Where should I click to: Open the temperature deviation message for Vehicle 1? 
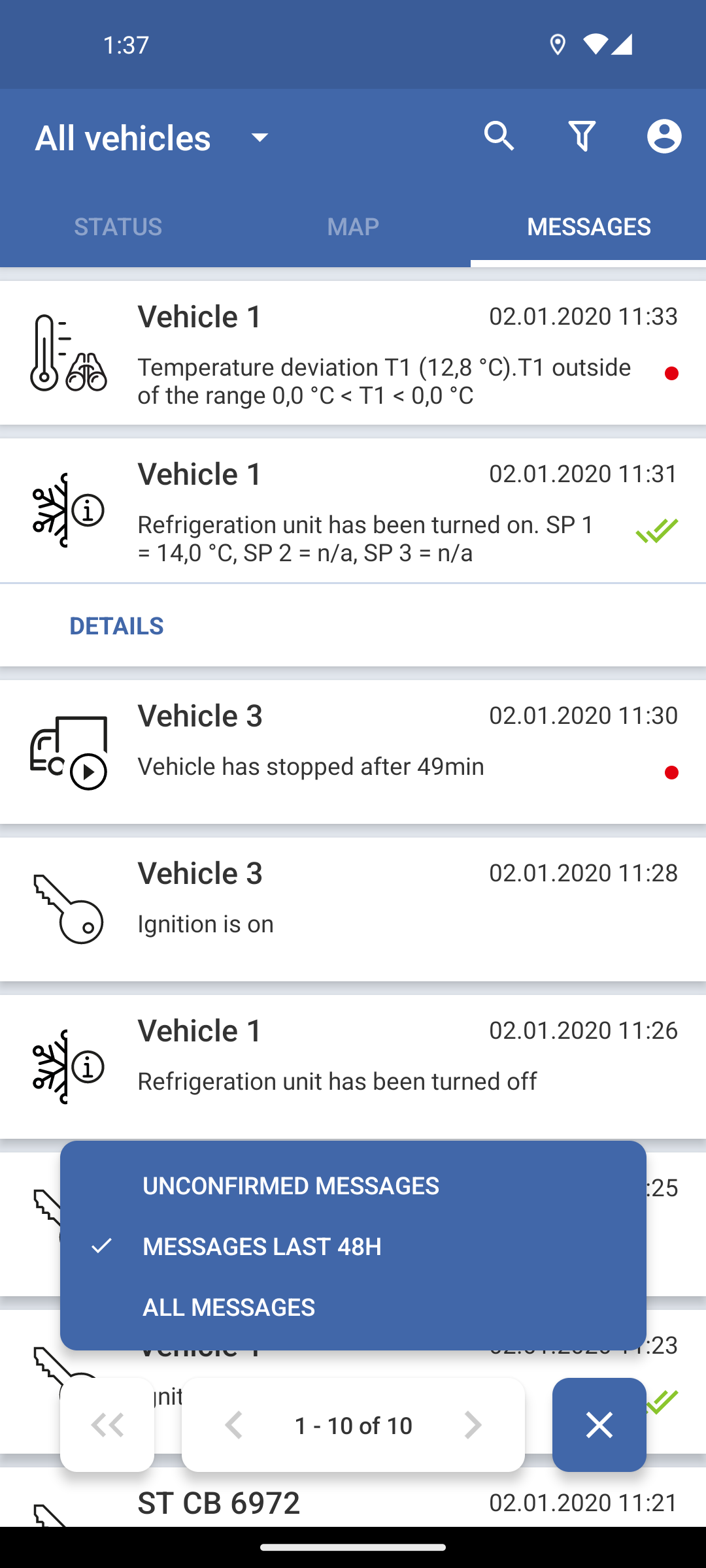(x=353, y=353)
